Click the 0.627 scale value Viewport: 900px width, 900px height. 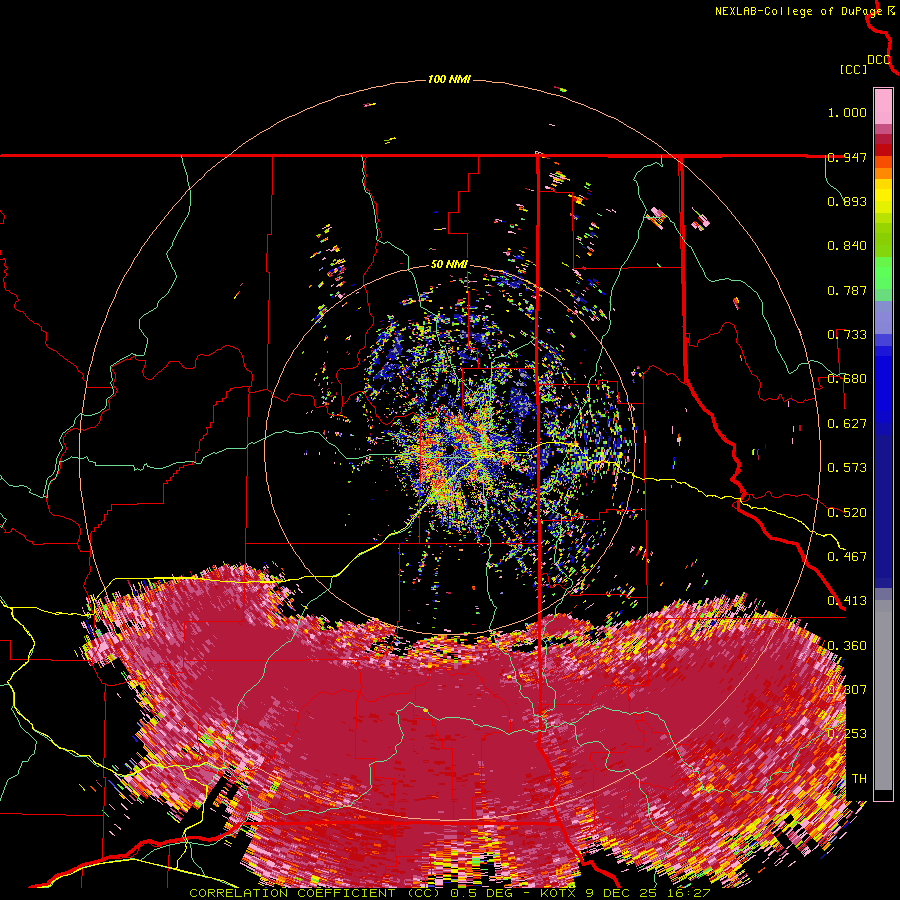[847, 424]
